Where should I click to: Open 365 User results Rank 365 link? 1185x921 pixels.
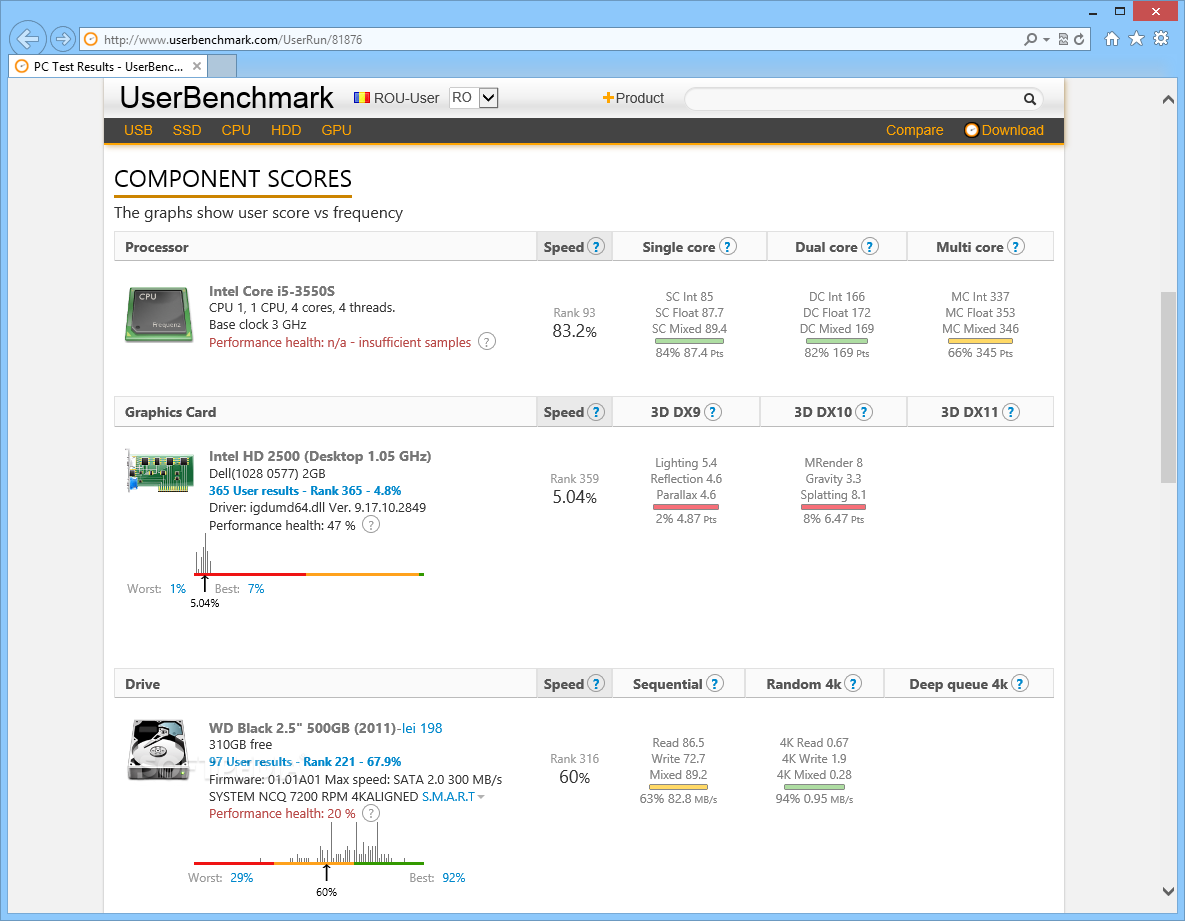click(305, 490)
